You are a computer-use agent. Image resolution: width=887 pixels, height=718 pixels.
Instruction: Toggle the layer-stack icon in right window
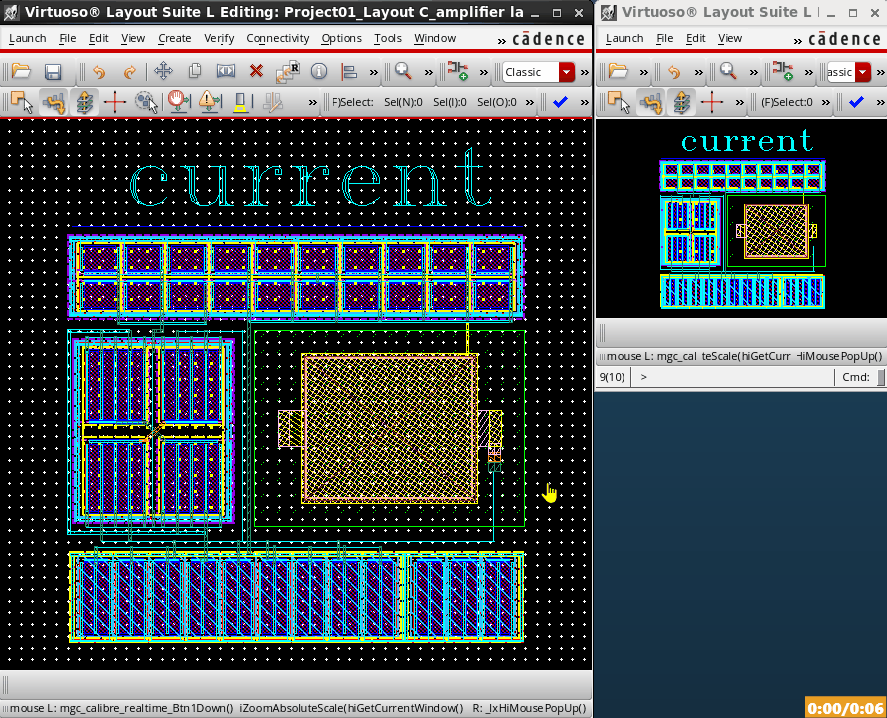coord(682,102)
